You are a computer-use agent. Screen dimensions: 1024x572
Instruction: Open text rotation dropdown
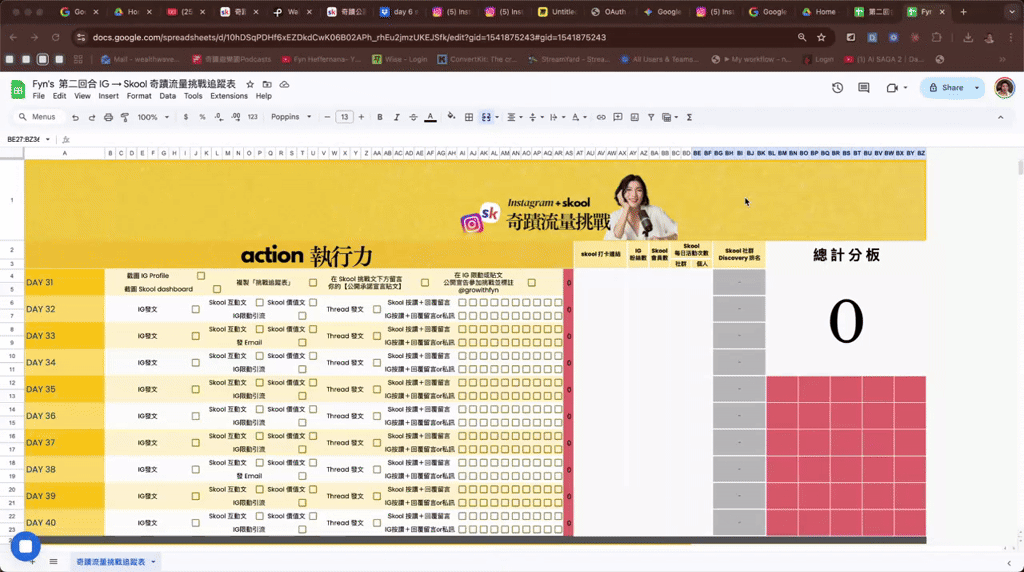pos(578,118)
